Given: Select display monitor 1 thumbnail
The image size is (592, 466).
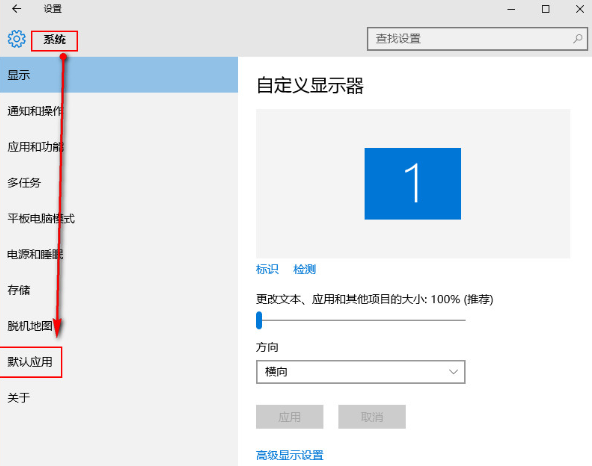Looking at the screenshot, I should pyautogui.click(x=412, y=184).
